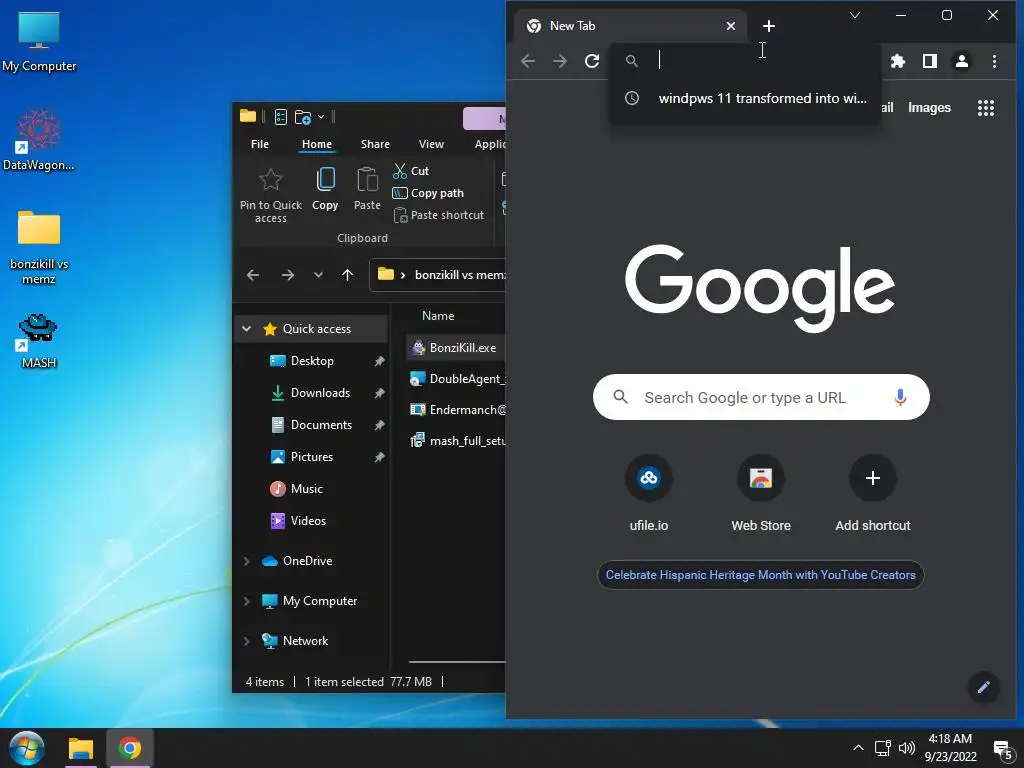Open MASH desktop shortcut
This screenshot has width=1024, height=768.
pos(39,340)
